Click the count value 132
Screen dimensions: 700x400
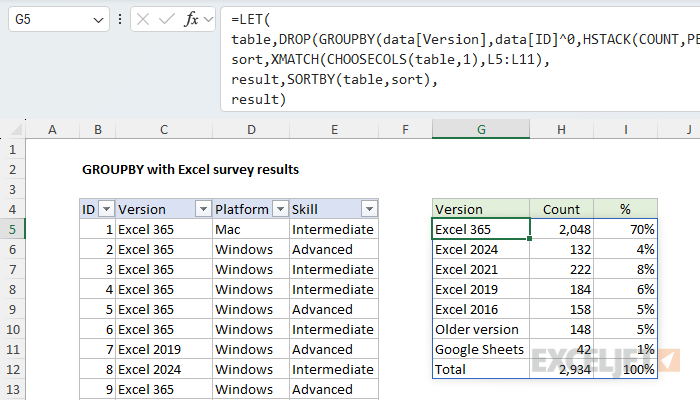pos(562,249)
